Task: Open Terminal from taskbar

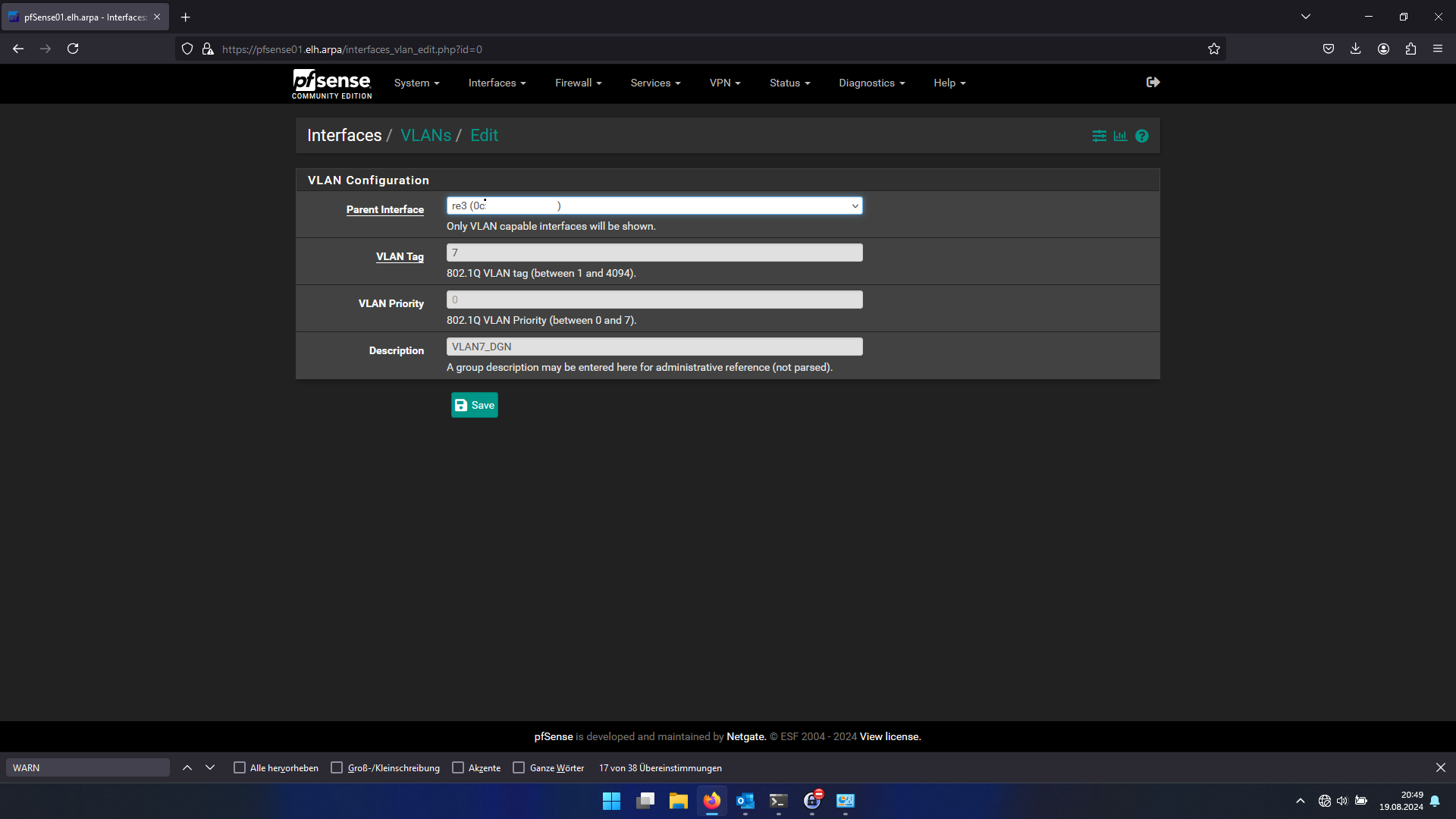Action: click(x=778, y=801)
